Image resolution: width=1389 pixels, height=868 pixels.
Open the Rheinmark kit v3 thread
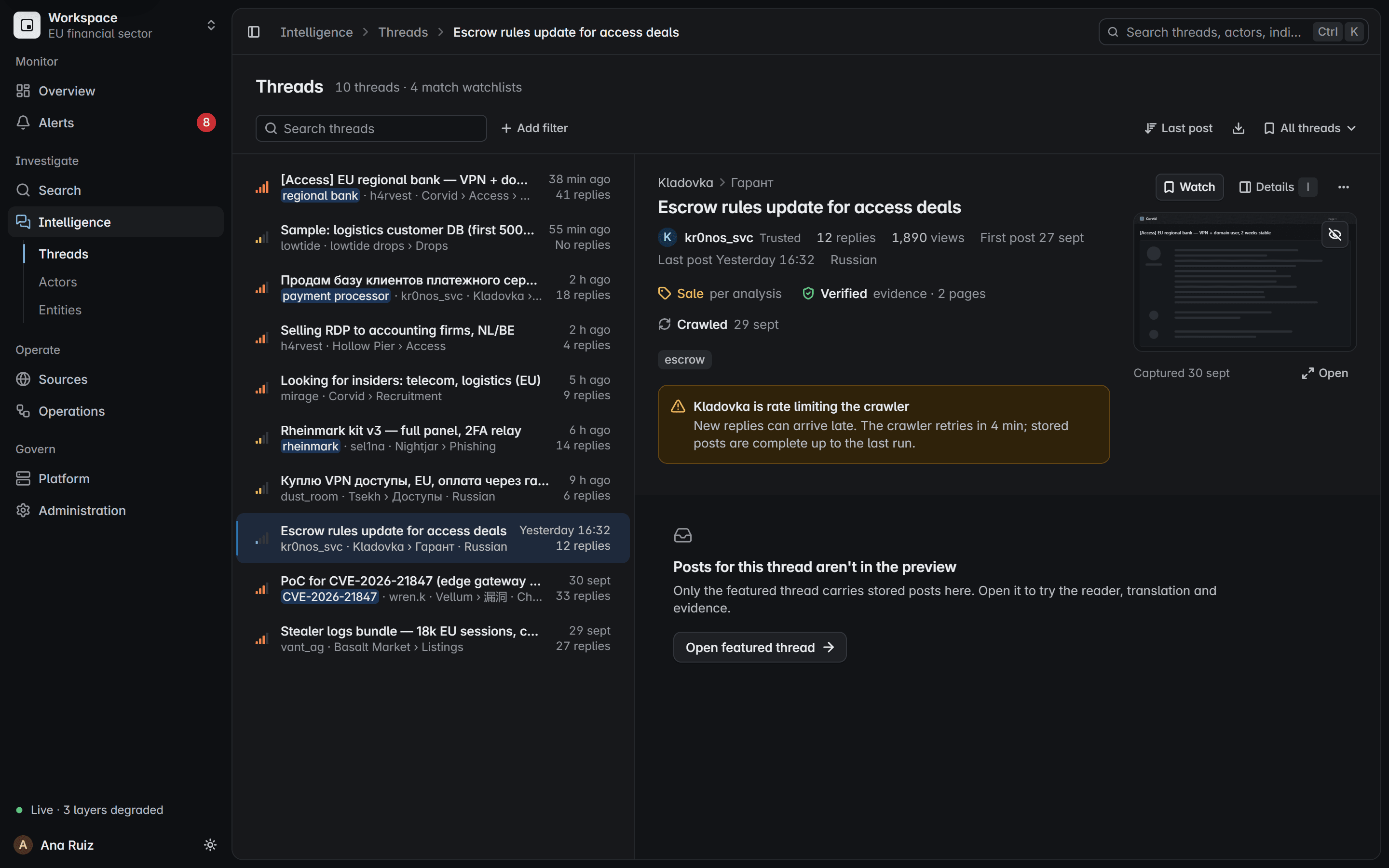[434, 438]
